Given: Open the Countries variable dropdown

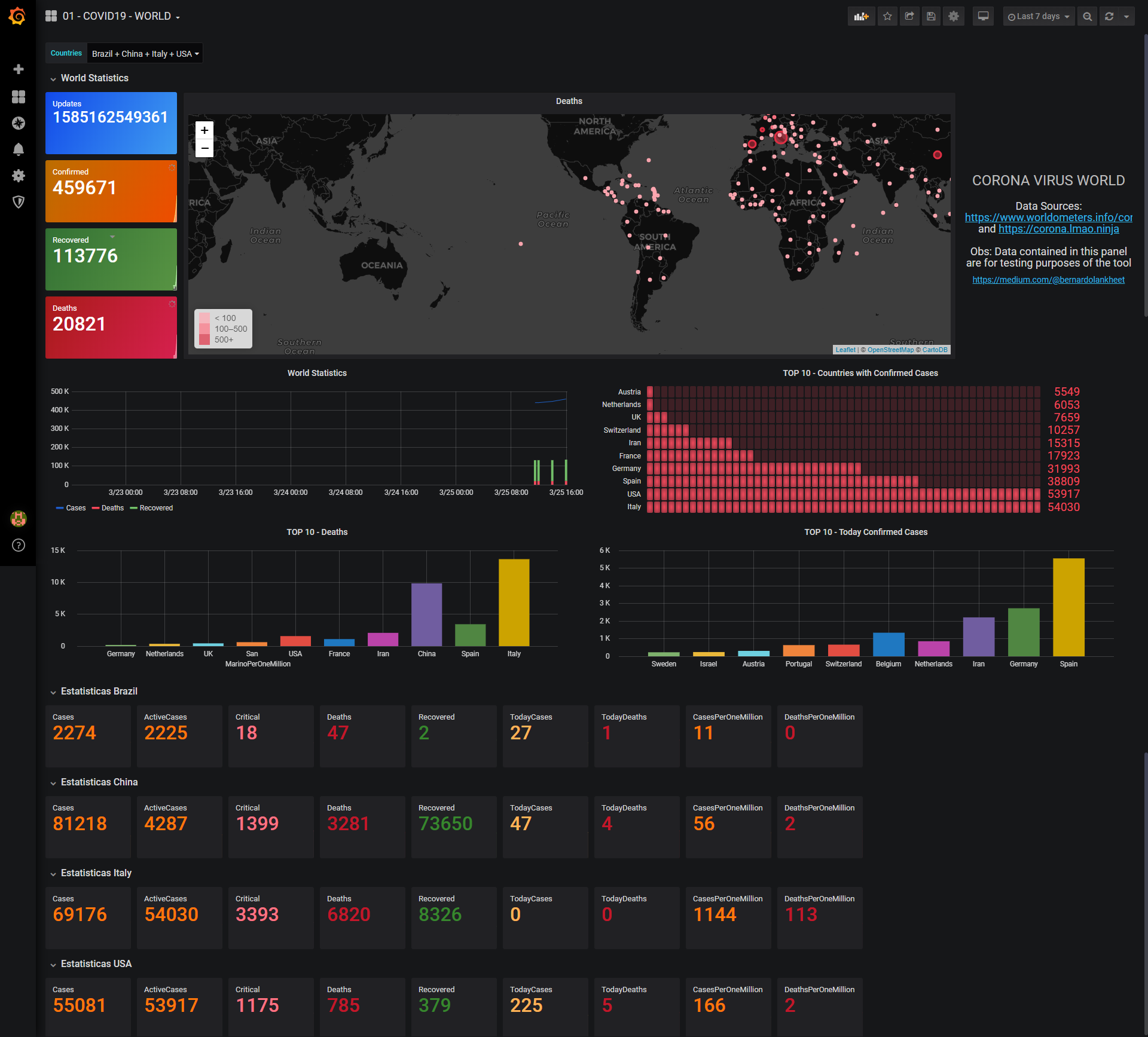Looking at the screenshot, I should (x=145, y=54).
